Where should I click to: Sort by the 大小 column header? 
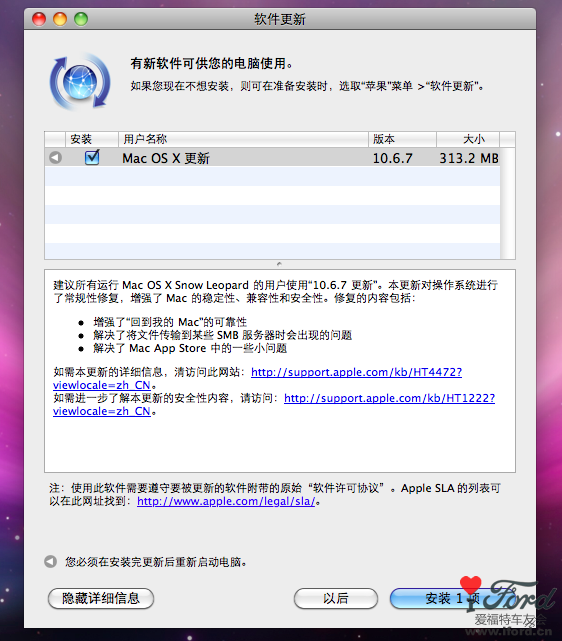coord(468,139)
